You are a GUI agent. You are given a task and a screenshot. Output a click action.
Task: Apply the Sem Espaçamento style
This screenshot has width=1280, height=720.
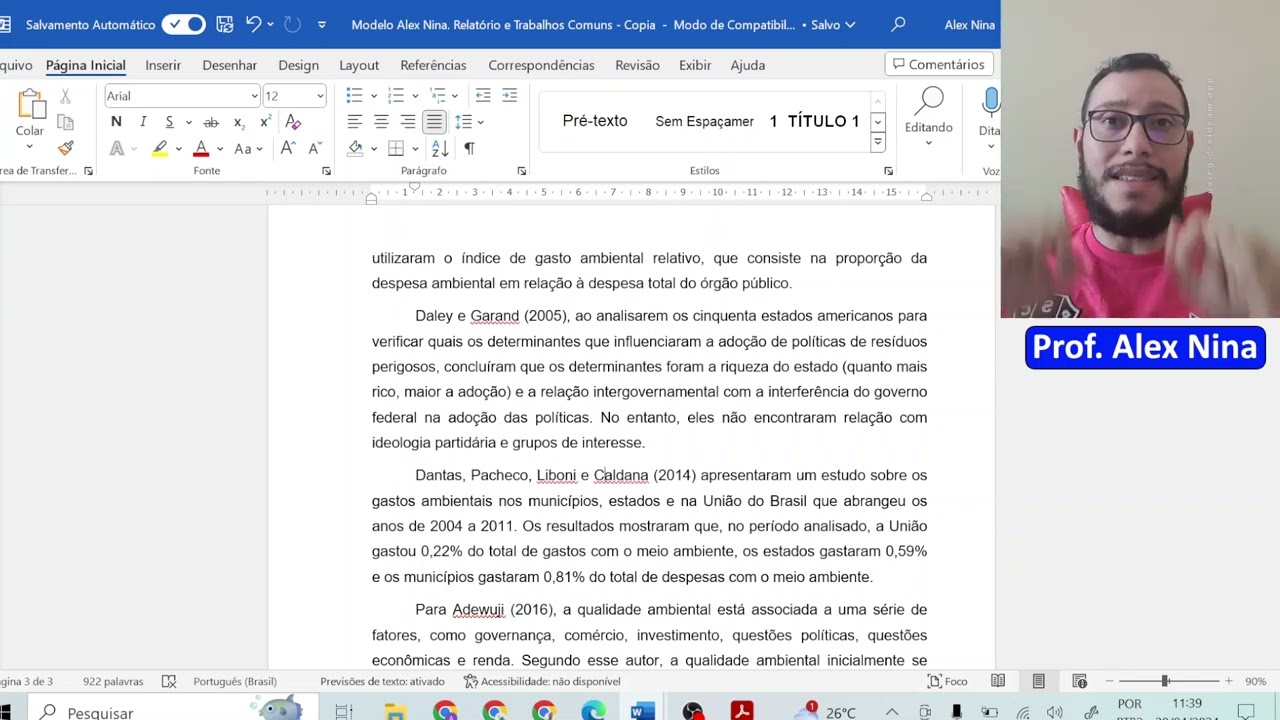pyautogui.click(x=704, y=121)
